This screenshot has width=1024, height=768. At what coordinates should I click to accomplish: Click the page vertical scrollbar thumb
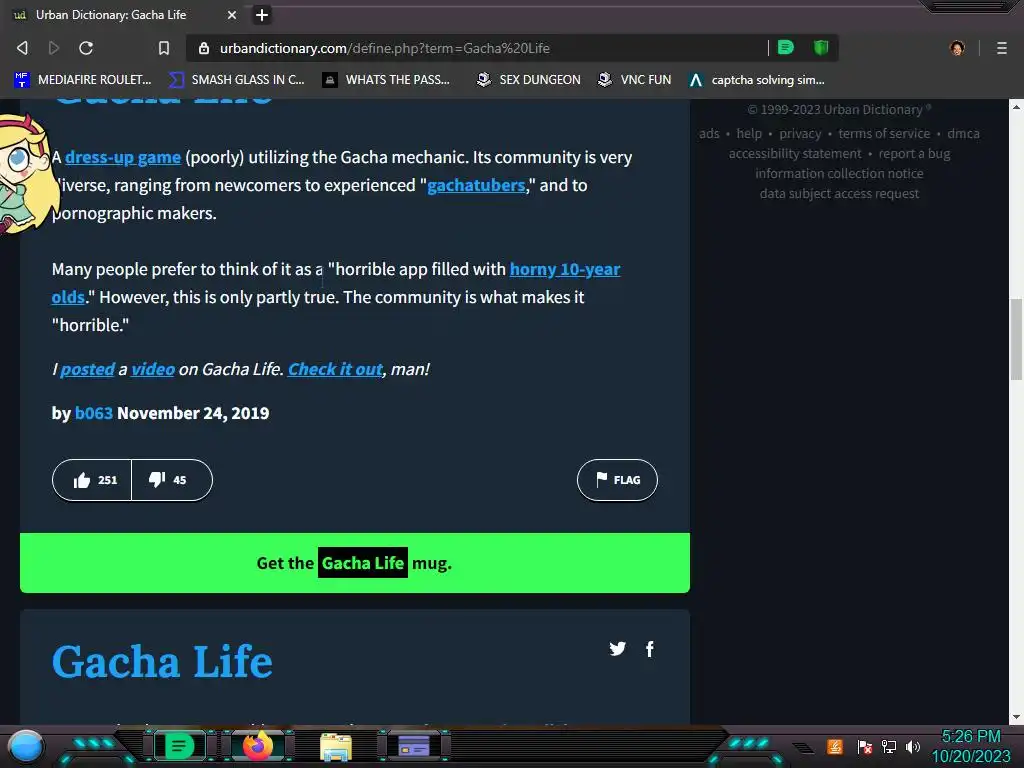[1016, 339]
